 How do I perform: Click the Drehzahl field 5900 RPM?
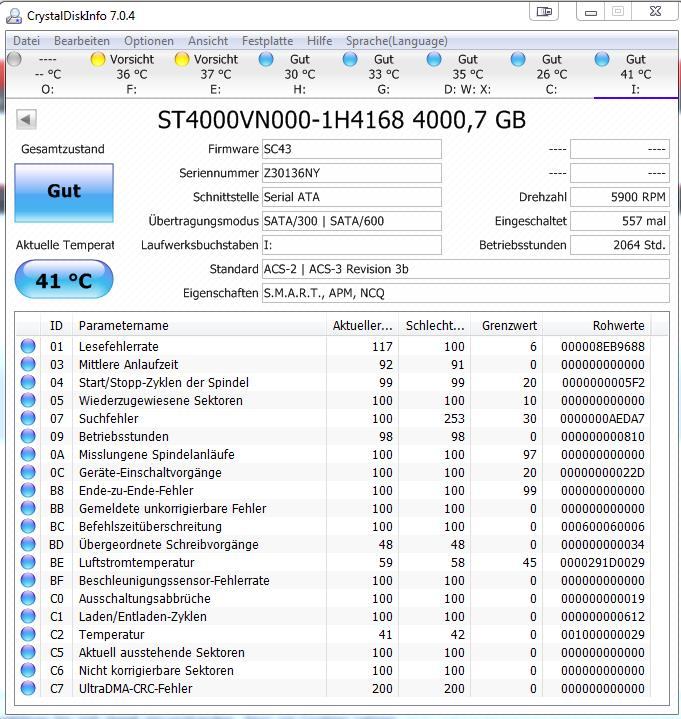620,197
